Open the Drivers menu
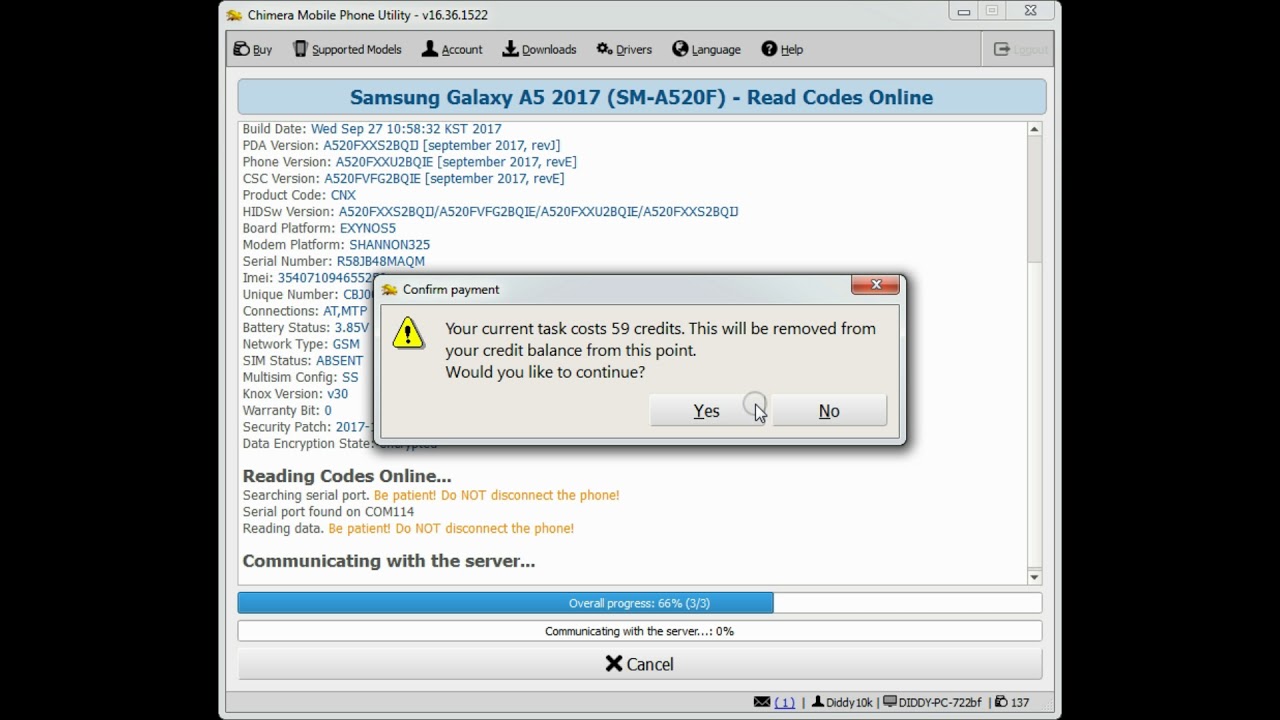 pyautogui.click(x=624, y=49)
